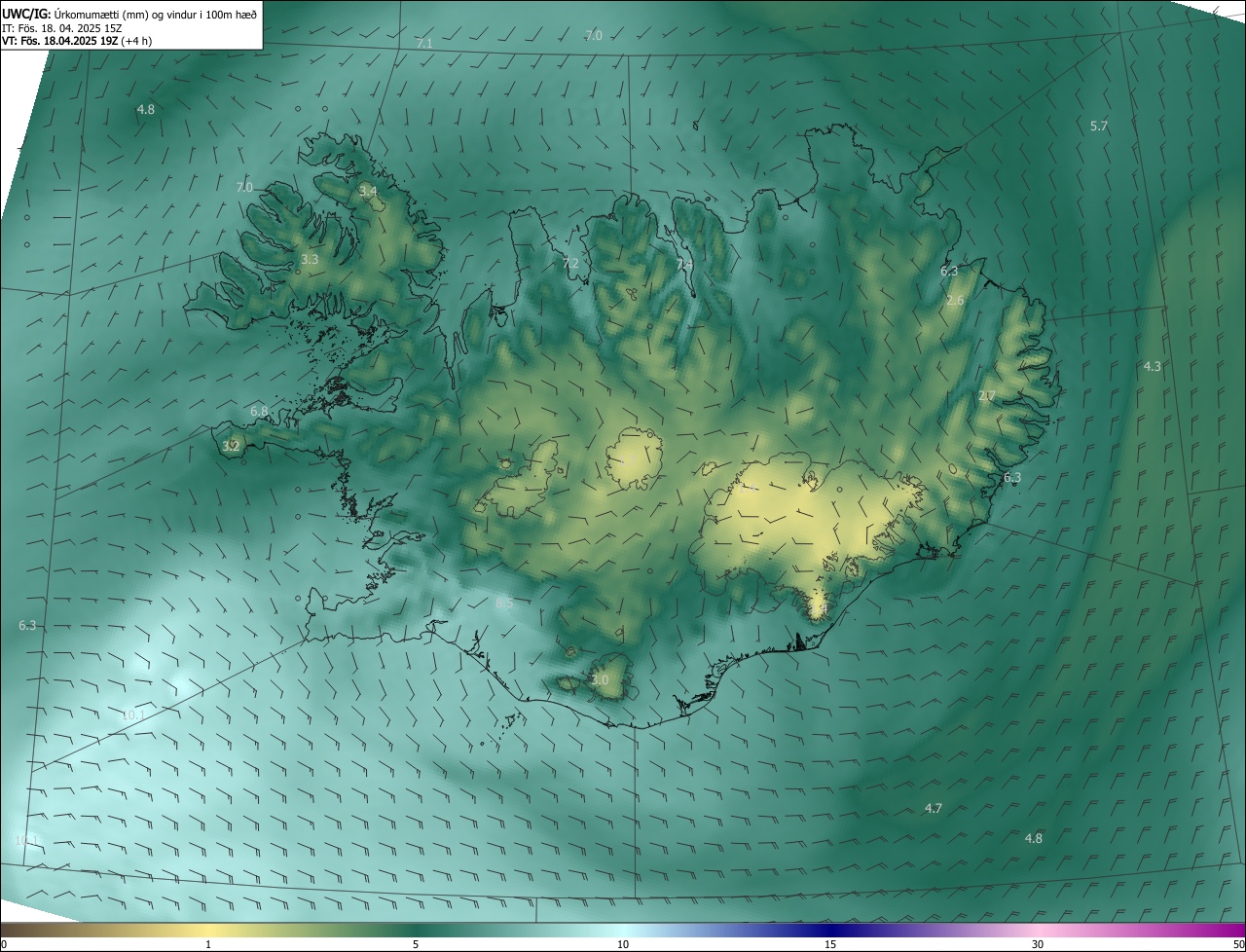Click the 3.4 value label
Image resolution: width=1246 pixels, height=952 pixels.
click(368, 192)
